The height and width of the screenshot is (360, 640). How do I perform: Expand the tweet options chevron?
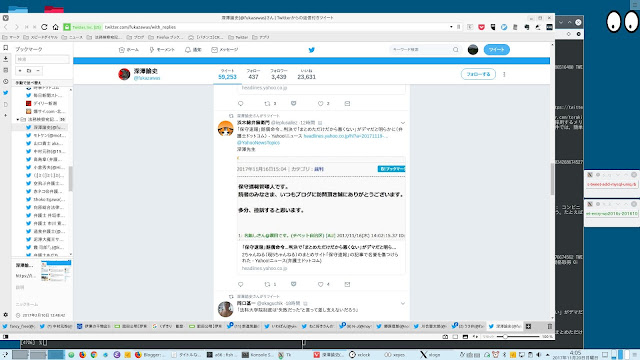[x=403, y=123]
